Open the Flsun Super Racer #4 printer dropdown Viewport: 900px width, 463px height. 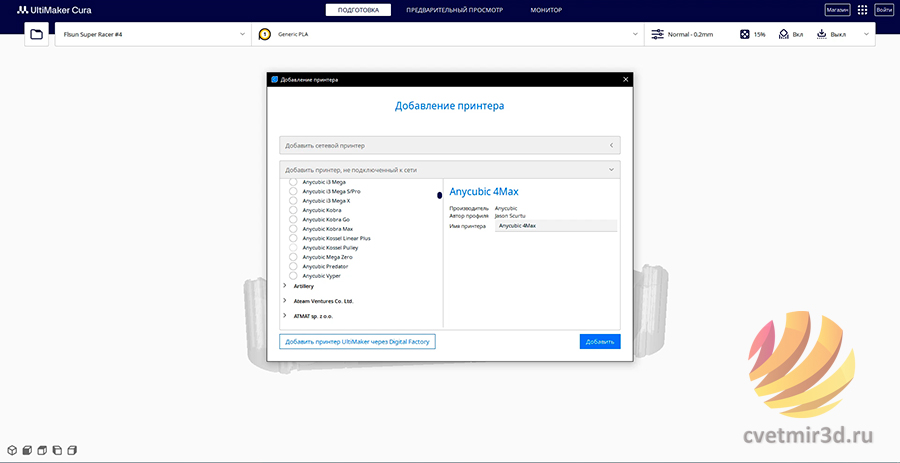[x=153, y=34]
